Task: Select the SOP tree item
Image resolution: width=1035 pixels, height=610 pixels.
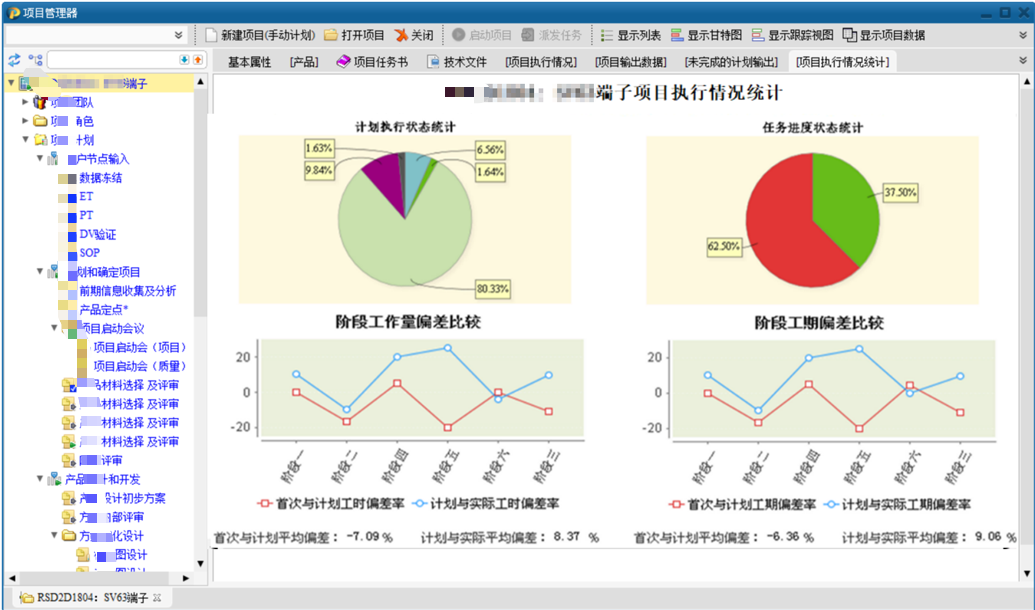Action: click(x=90, y=253)
